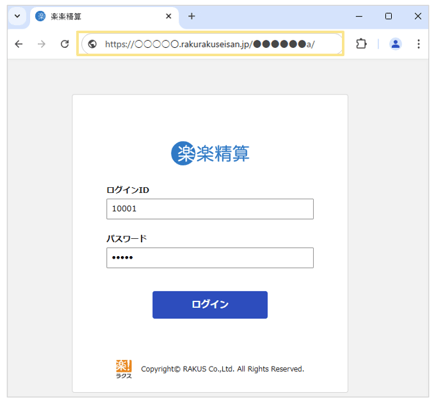
Task: Click the ログインID input field
Action: 210,209
